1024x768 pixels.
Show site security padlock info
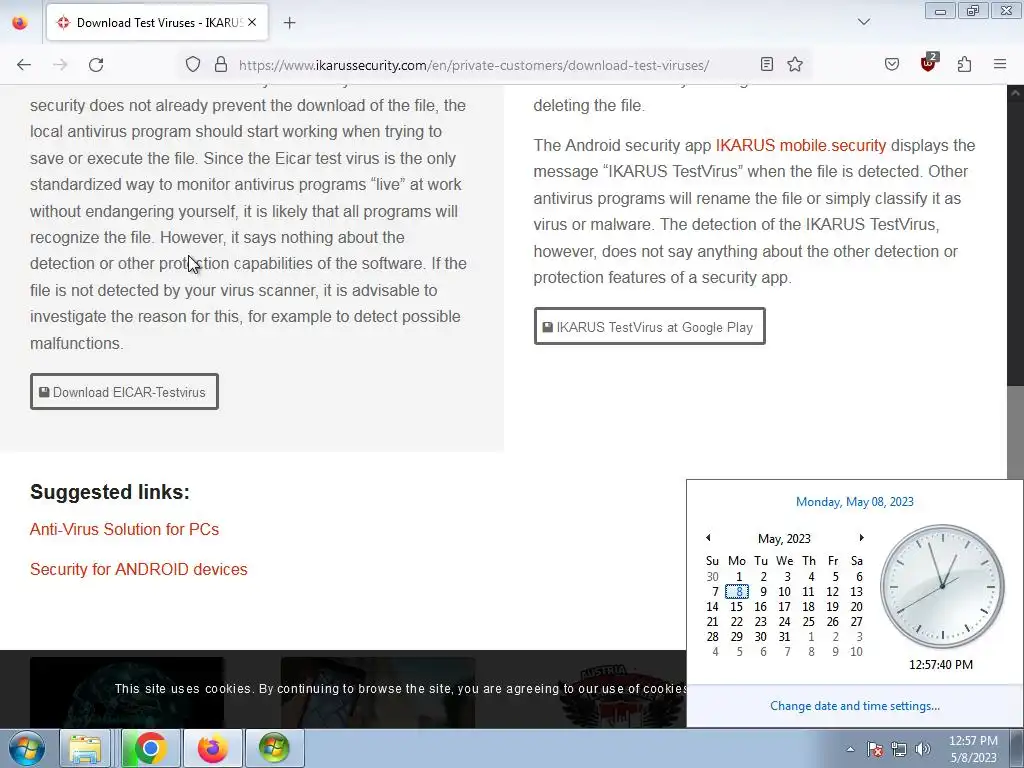coord(221,65)
